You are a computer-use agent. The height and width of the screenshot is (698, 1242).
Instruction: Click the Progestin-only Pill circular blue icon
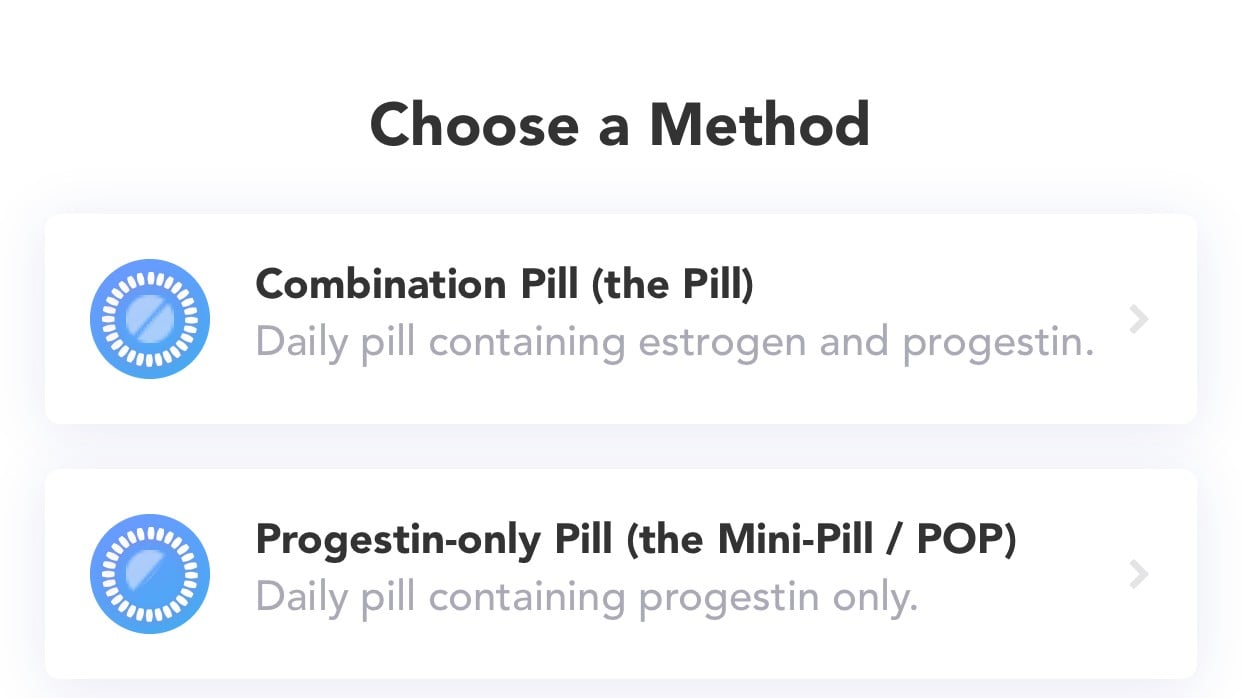click(150, 573)
